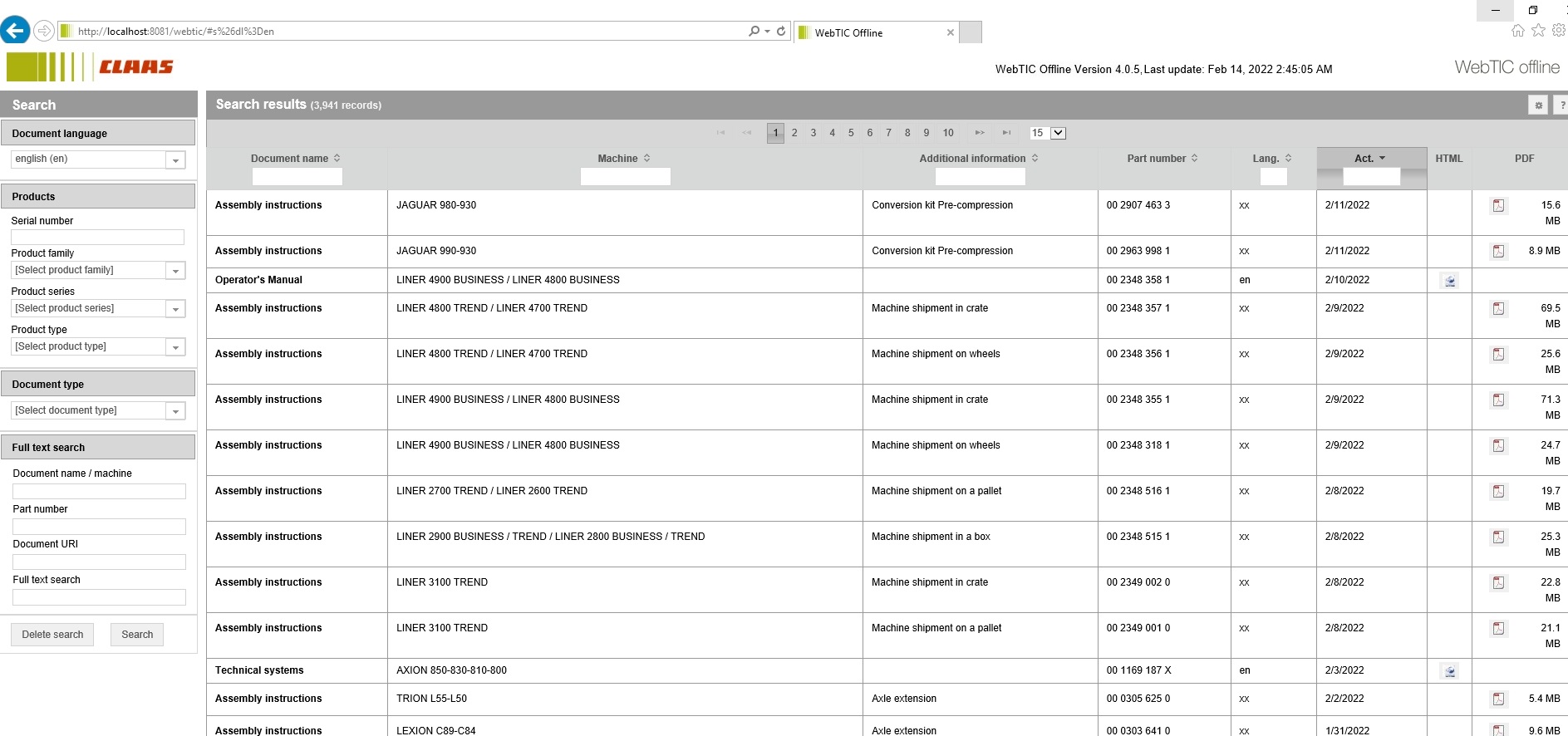Open PDF for LINER 2900 BUSINESS box shipment
The image size is (1568, 736).
[1498, 537]
